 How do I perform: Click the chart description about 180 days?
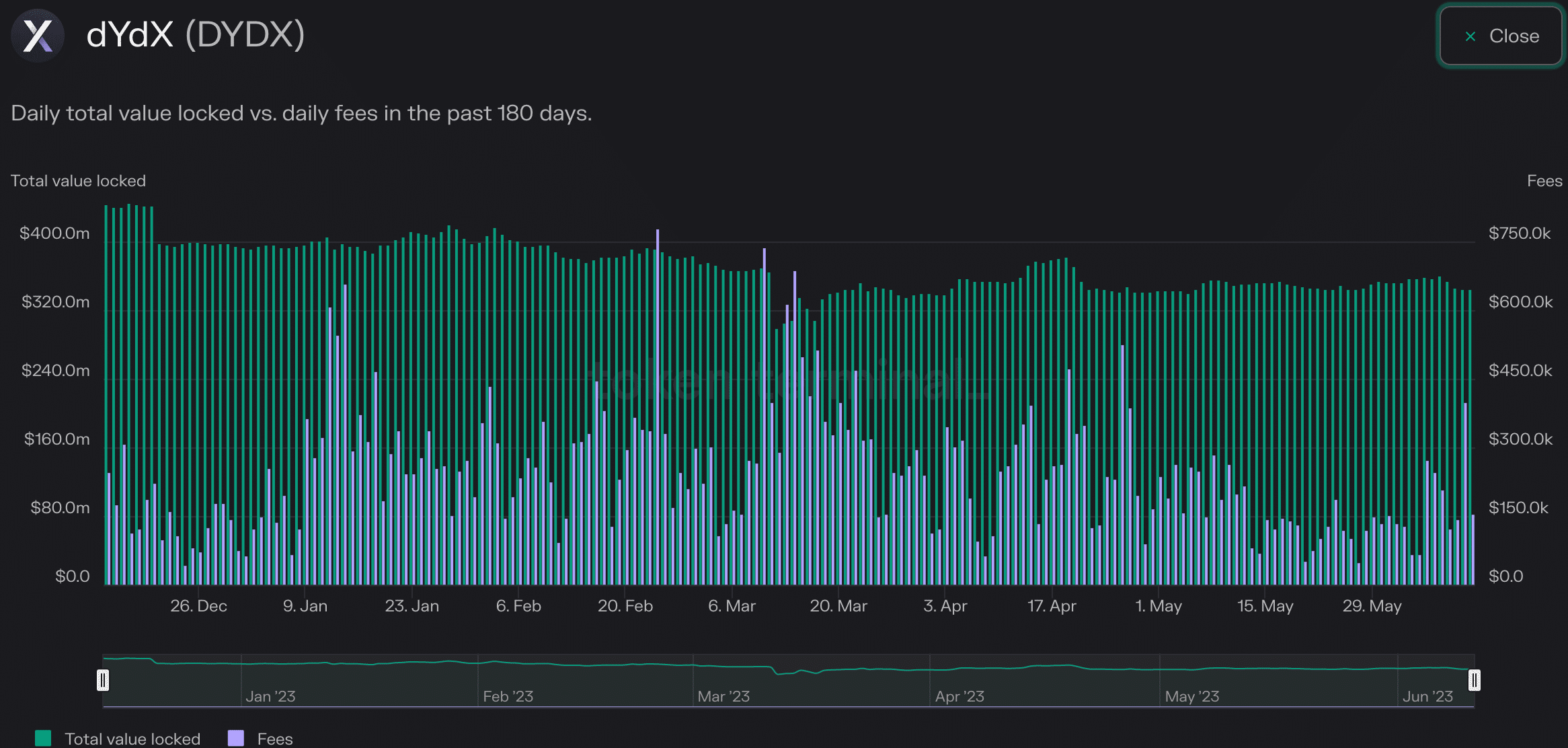301,113
